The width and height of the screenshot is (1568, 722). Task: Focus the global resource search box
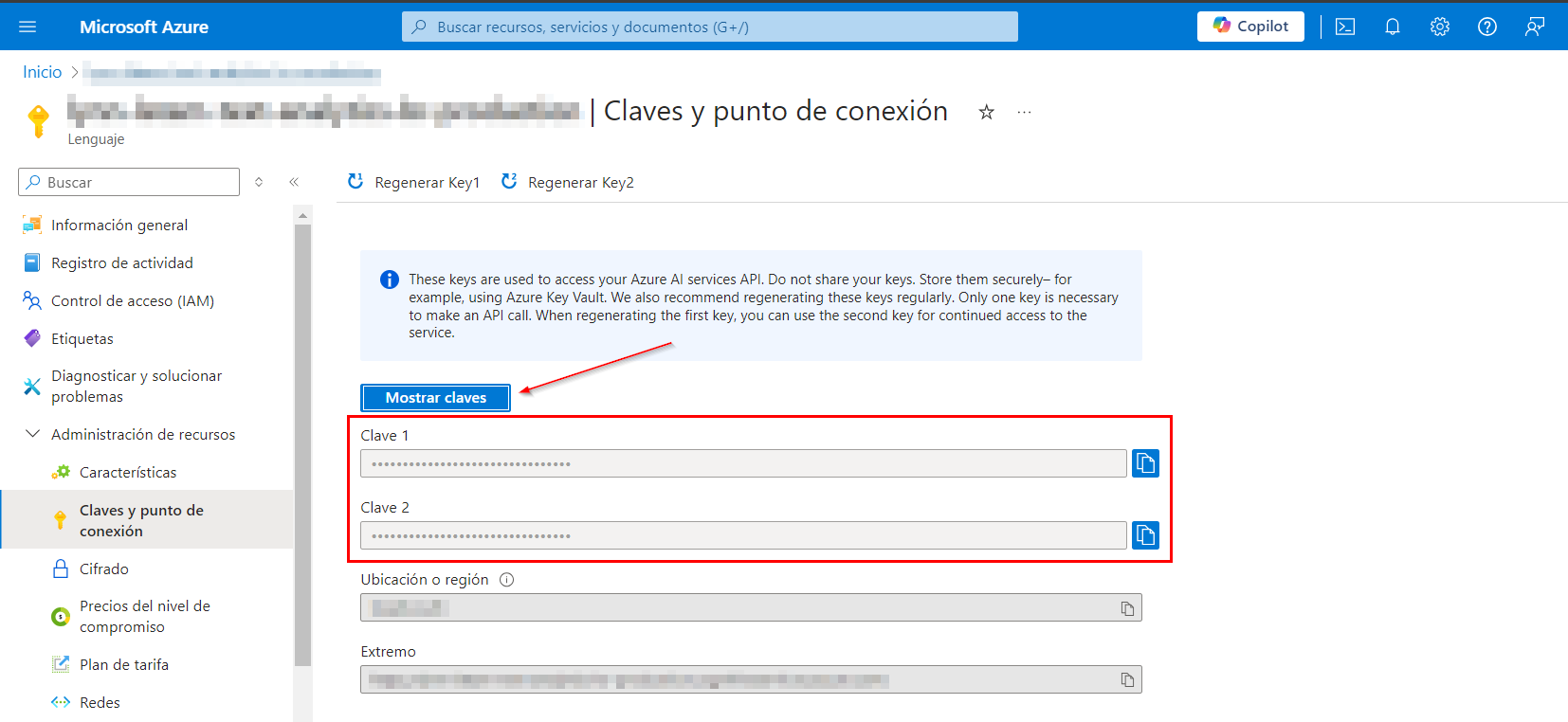point(710,27)
